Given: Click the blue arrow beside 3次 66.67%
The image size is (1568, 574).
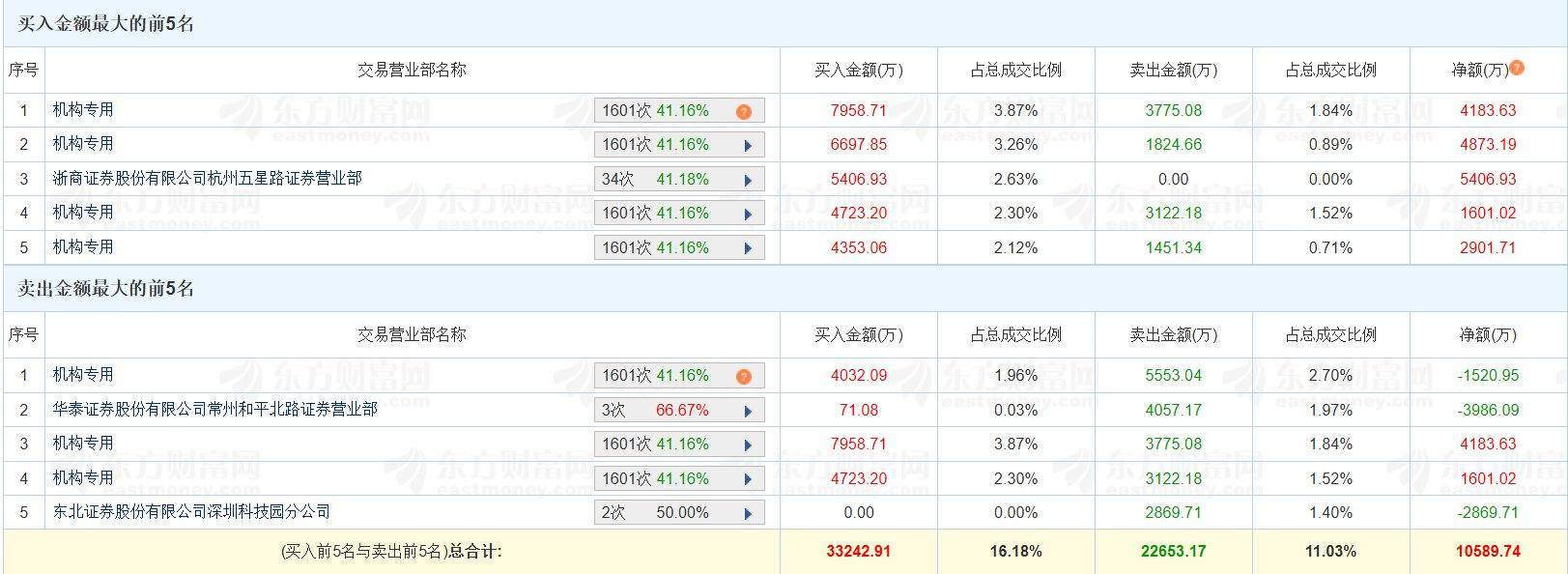Looking at the screenshot, I should coord(748,411).
